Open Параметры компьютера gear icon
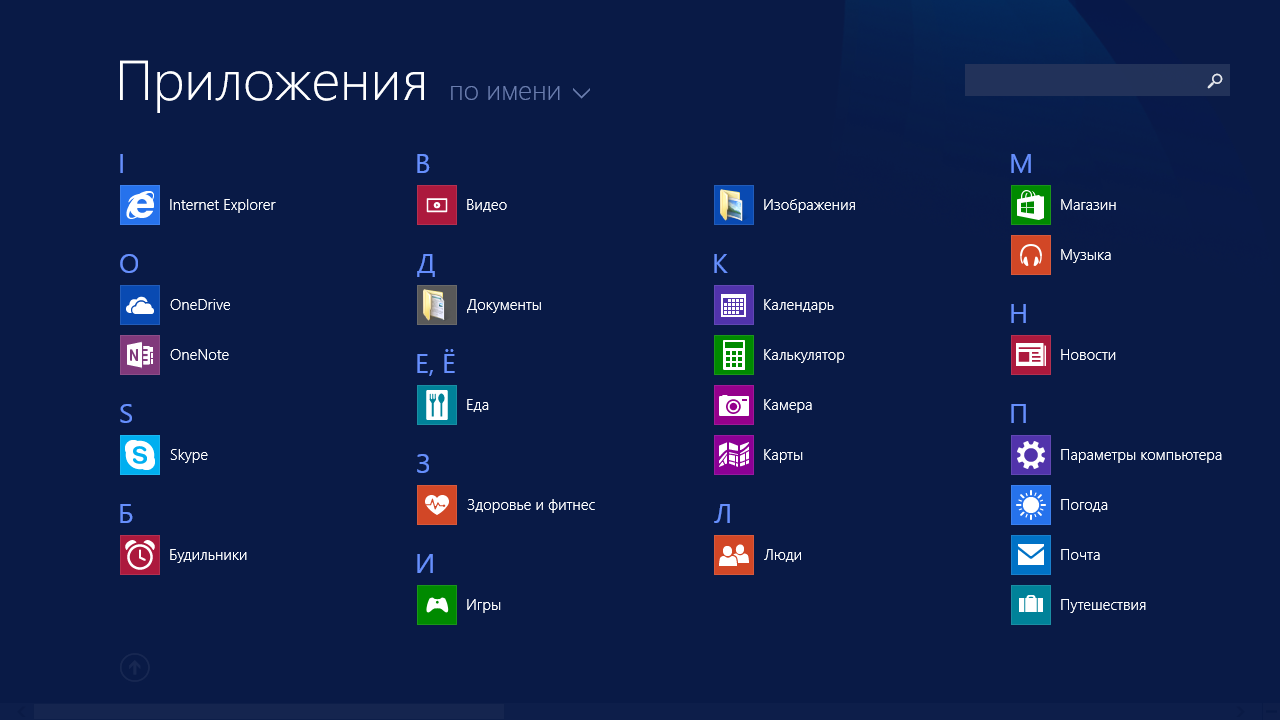 (x=1031, y=455)
